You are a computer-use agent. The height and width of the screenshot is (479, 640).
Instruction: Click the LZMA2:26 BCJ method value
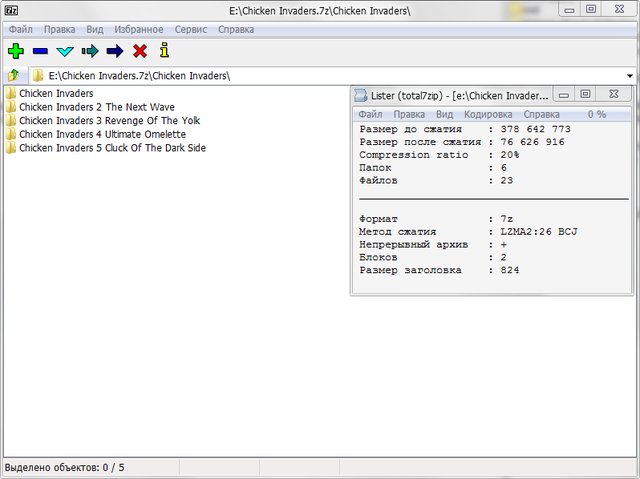coord(539,231)
